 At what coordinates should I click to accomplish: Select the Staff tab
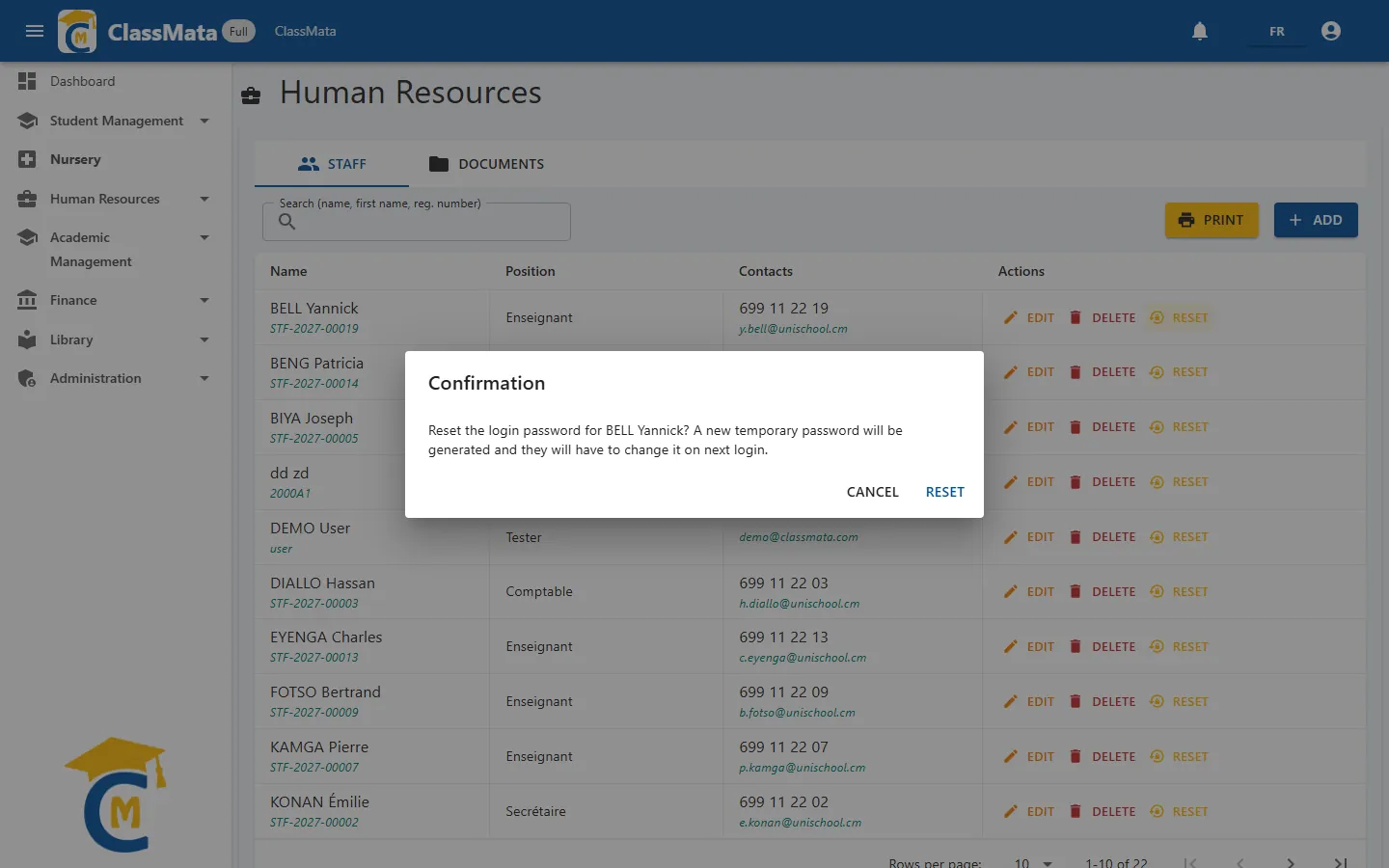(x=332, y=164)
